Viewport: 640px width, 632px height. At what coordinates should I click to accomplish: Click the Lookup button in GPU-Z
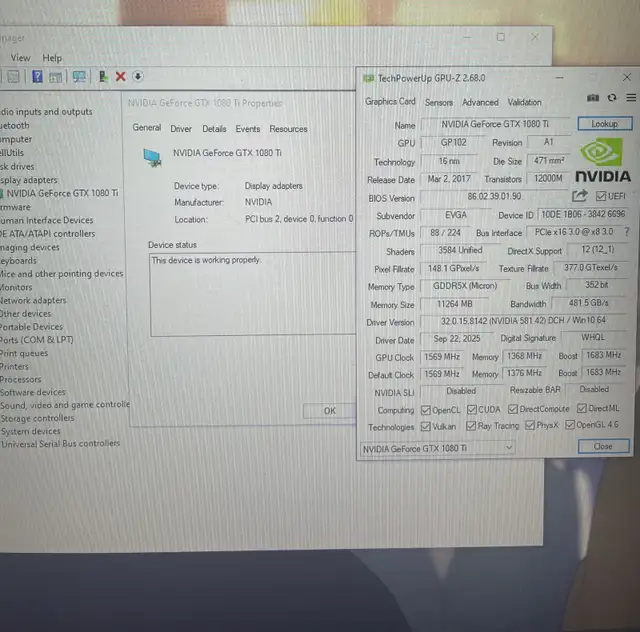coord(604,124)
